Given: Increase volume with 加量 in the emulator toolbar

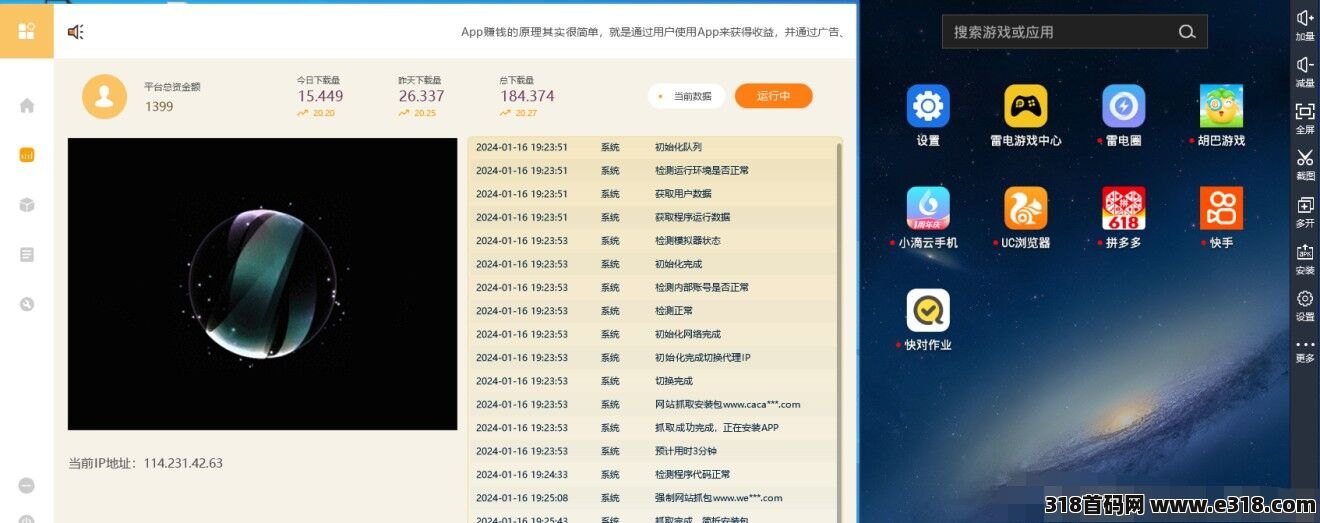Looking at the screenshot, I should (x=1305, y=25).
